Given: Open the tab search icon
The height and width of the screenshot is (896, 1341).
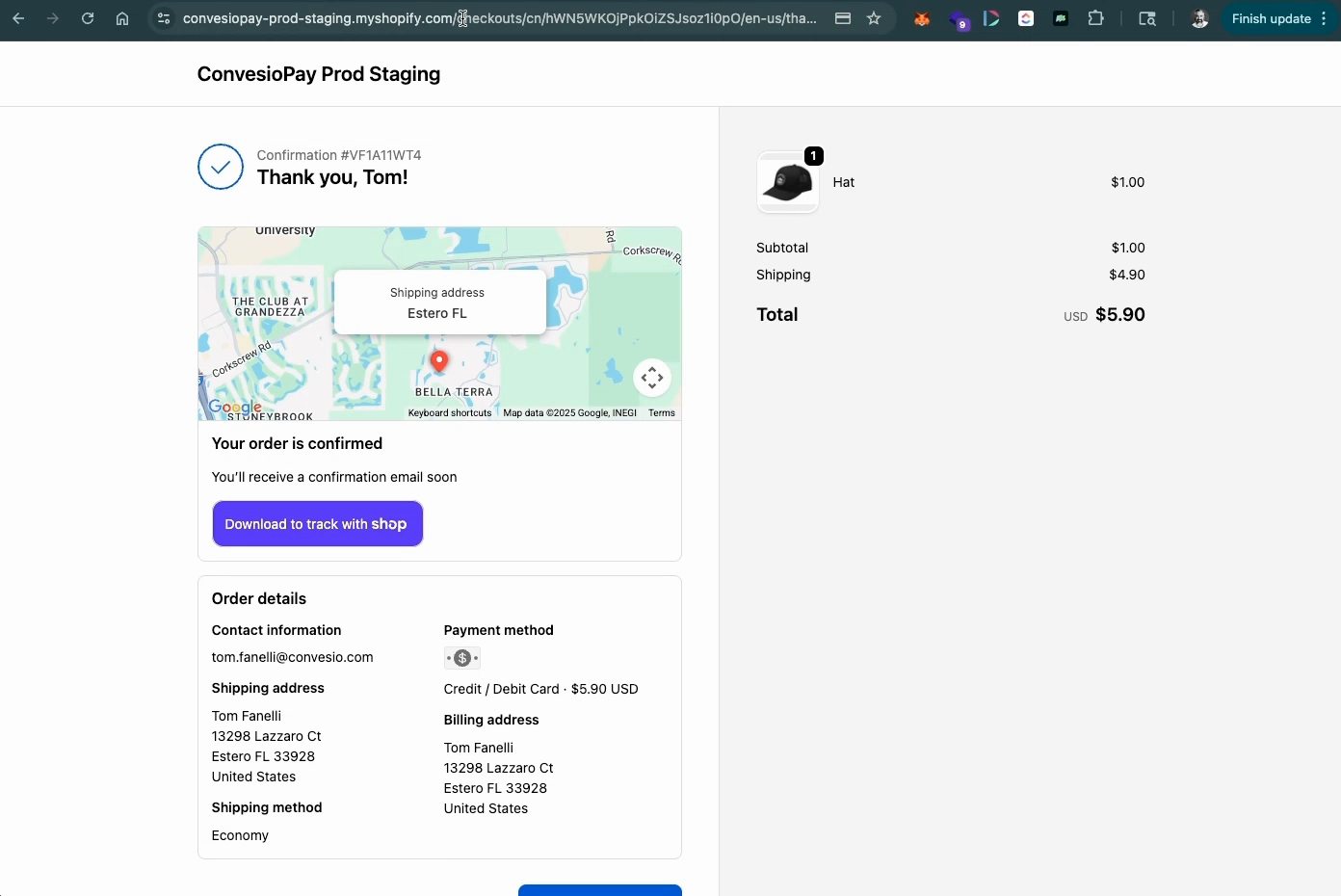Looking at the screenshot, I should point(1147,18).
